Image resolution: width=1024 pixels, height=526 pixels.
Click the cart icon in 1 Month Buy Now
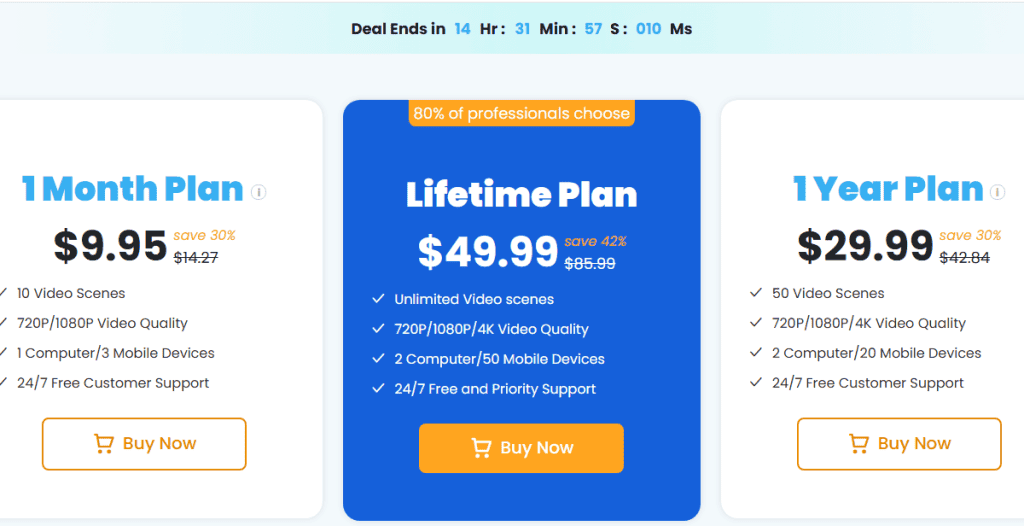(x=104, y=444)
